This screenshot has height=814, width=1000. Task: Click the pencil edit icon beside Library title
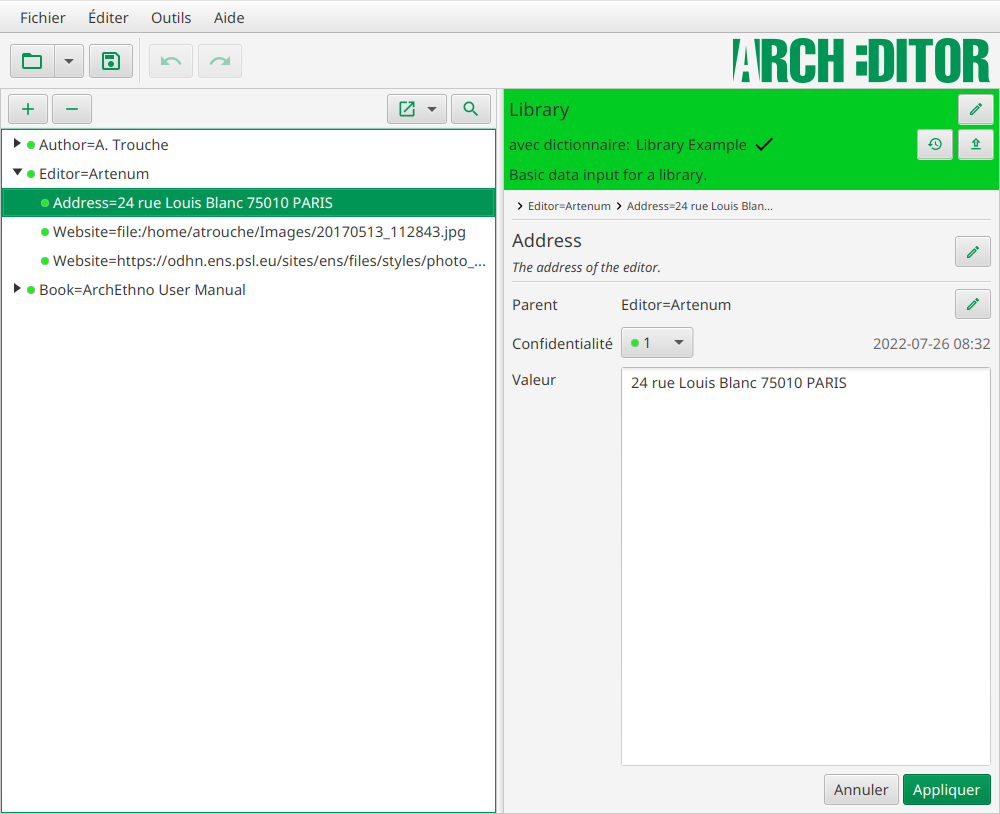click(x=976, y=109)
